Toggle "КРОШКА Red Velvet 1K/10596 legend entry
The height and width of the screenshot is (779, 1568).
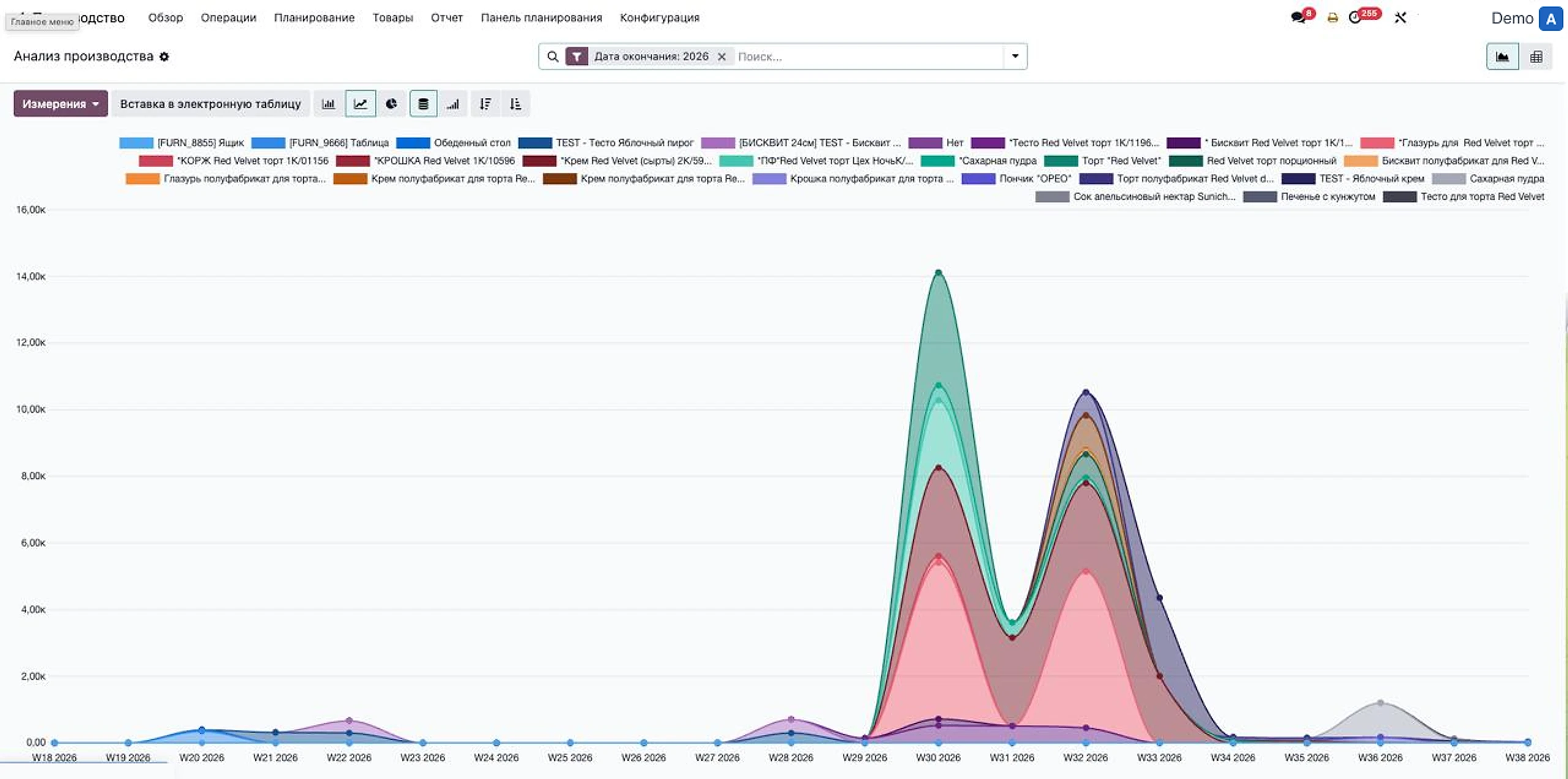pyautogui.click(x=426, y=161)
